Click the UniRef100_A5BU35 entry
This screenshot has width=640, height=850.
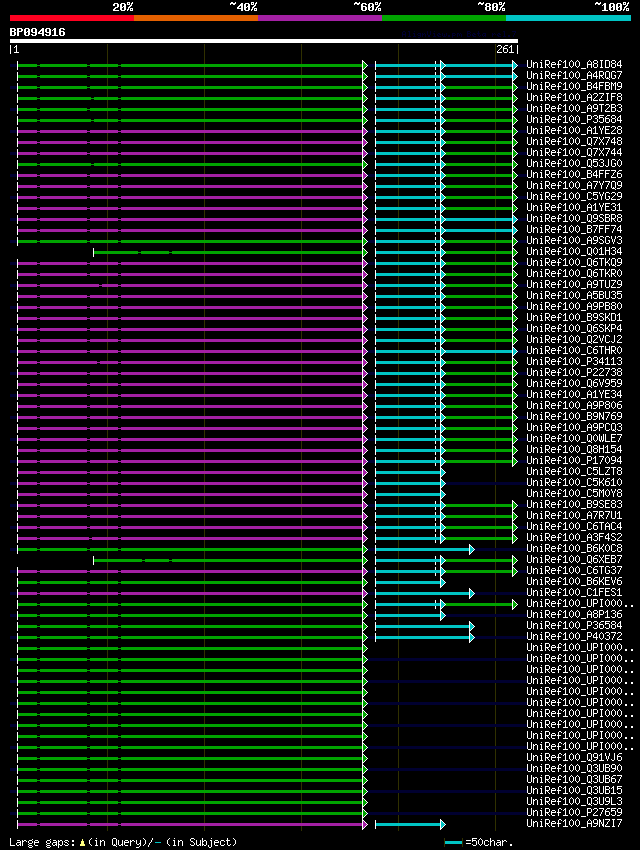574,295
